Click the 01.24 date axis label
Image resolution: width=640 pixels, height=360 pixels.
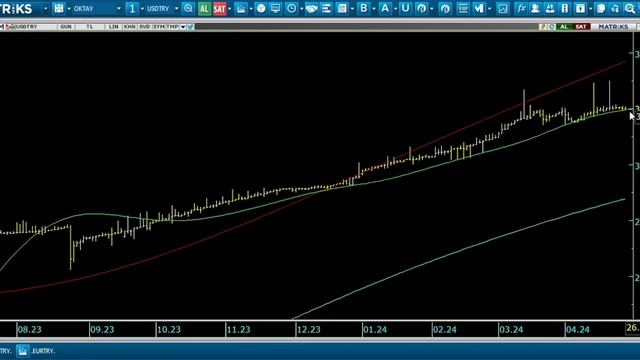point(375,329)
